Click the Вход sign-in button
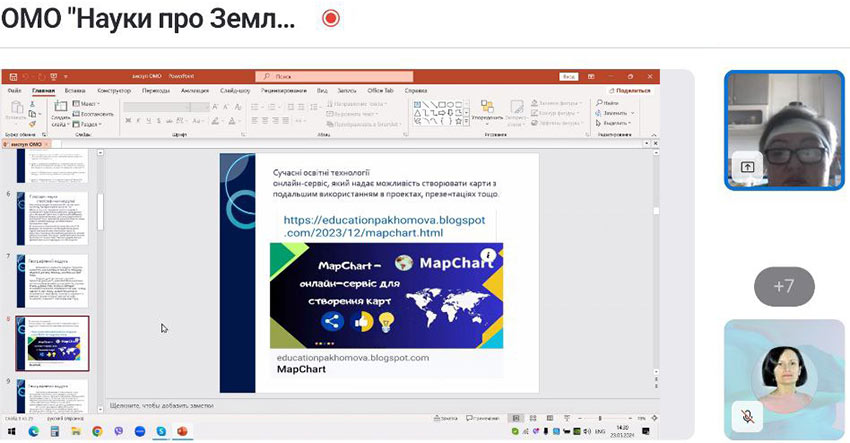 569,76
